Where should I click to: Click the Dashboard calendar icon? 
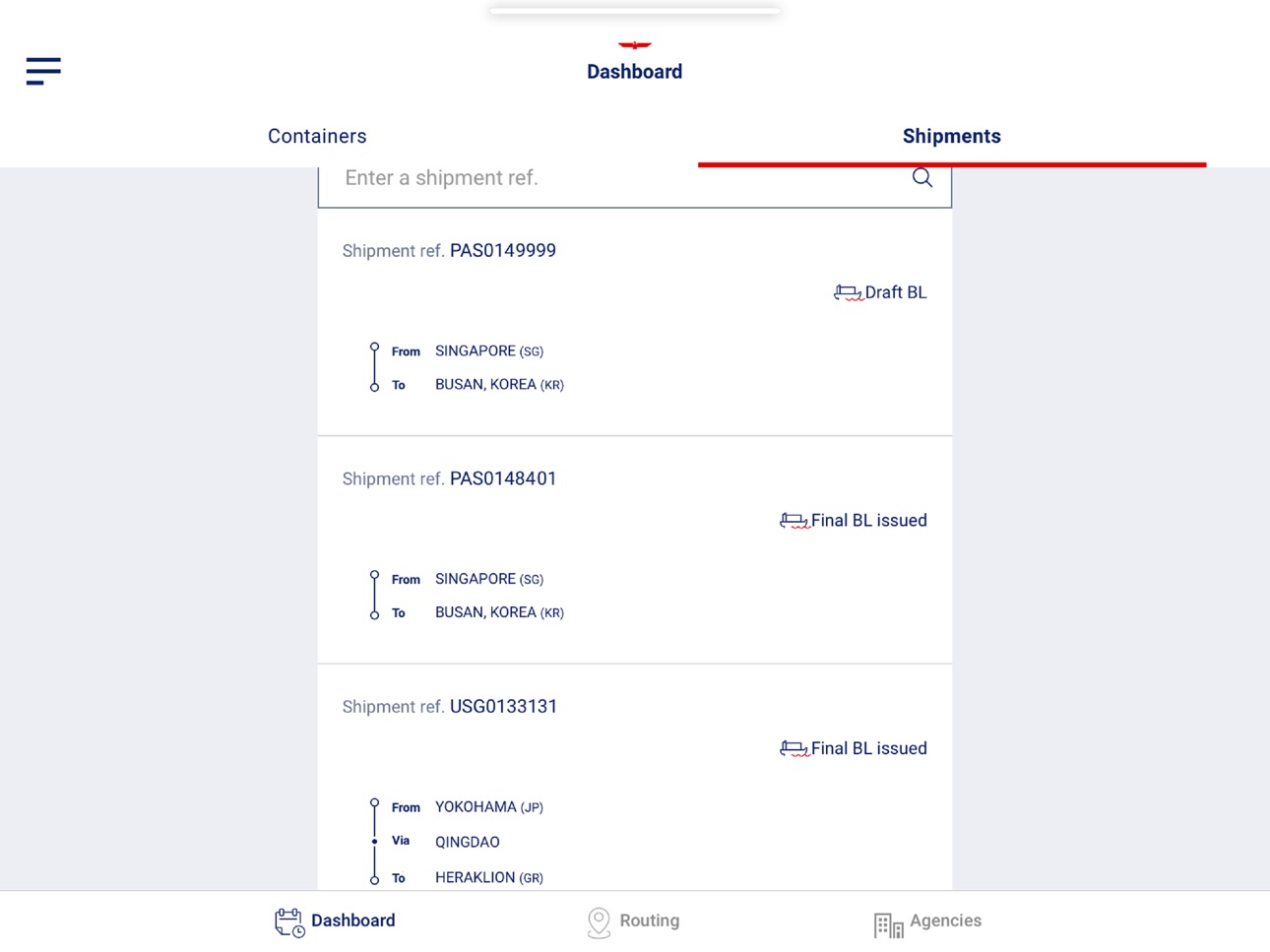[289, 922]
